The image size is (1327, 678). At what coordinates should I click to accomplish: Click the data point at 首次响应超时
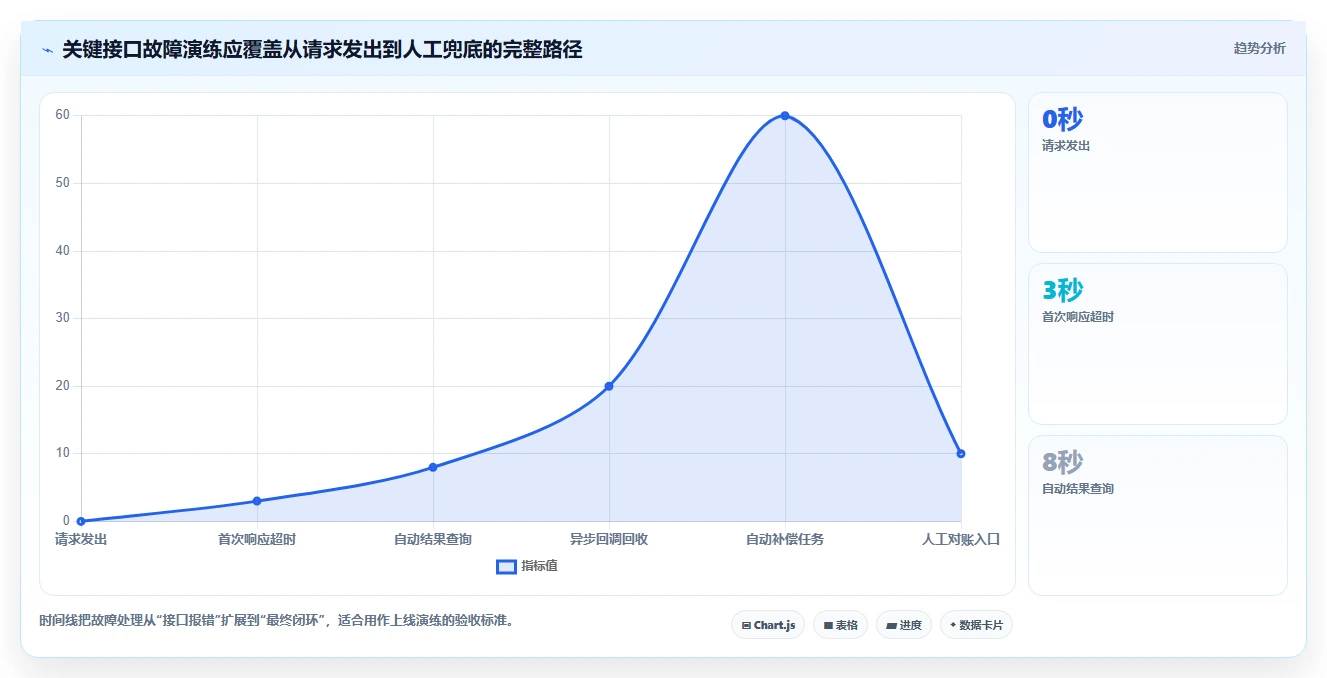257,501
